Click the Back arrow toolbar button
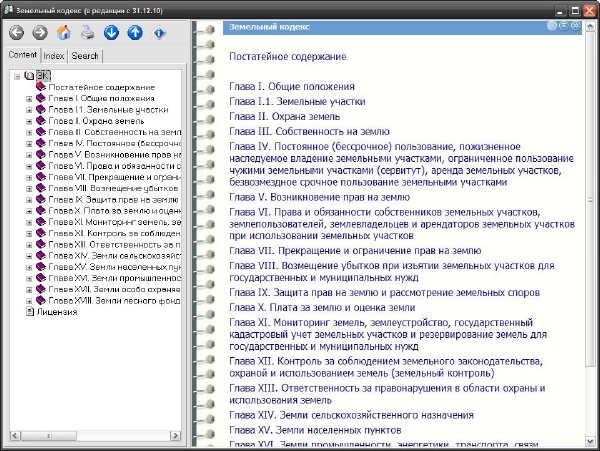The height and width of the screenshot is (451, 600). point(16,32)
